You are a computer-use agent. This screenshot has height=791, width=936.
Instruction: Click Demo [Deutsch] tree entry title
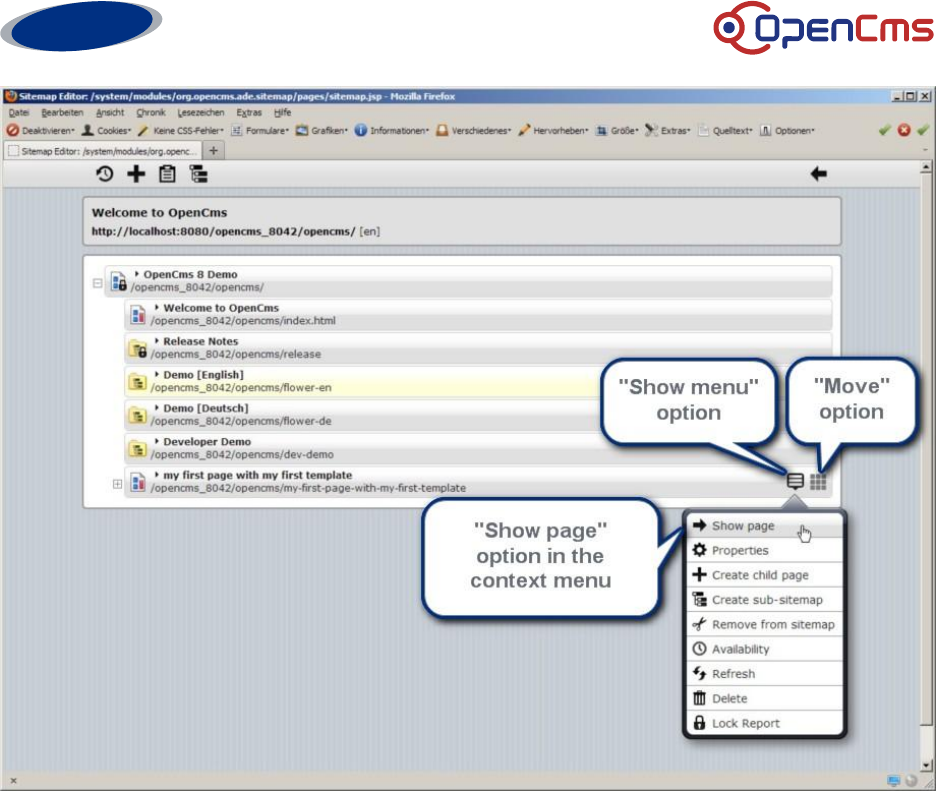click(206, 408)
